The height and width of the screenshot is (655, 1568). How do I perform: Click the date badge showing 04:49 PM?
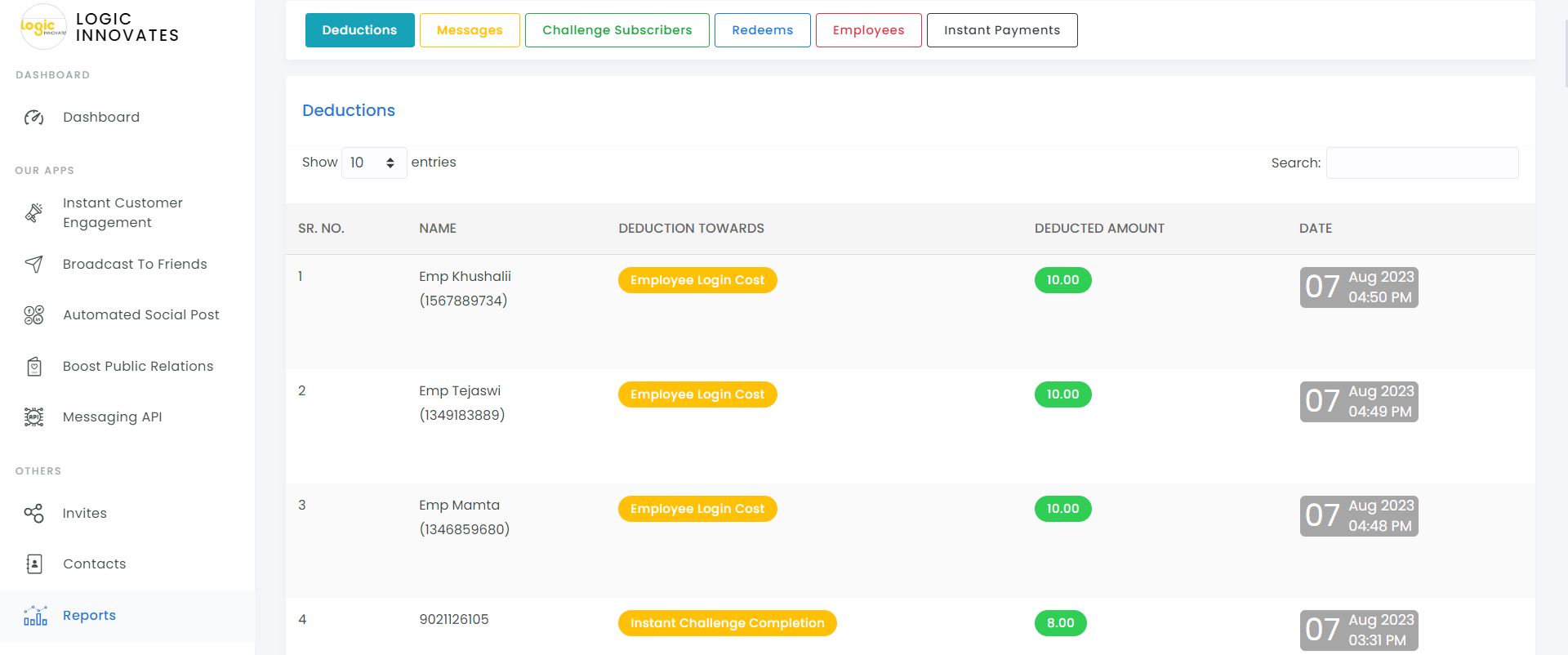(1359, 402)
